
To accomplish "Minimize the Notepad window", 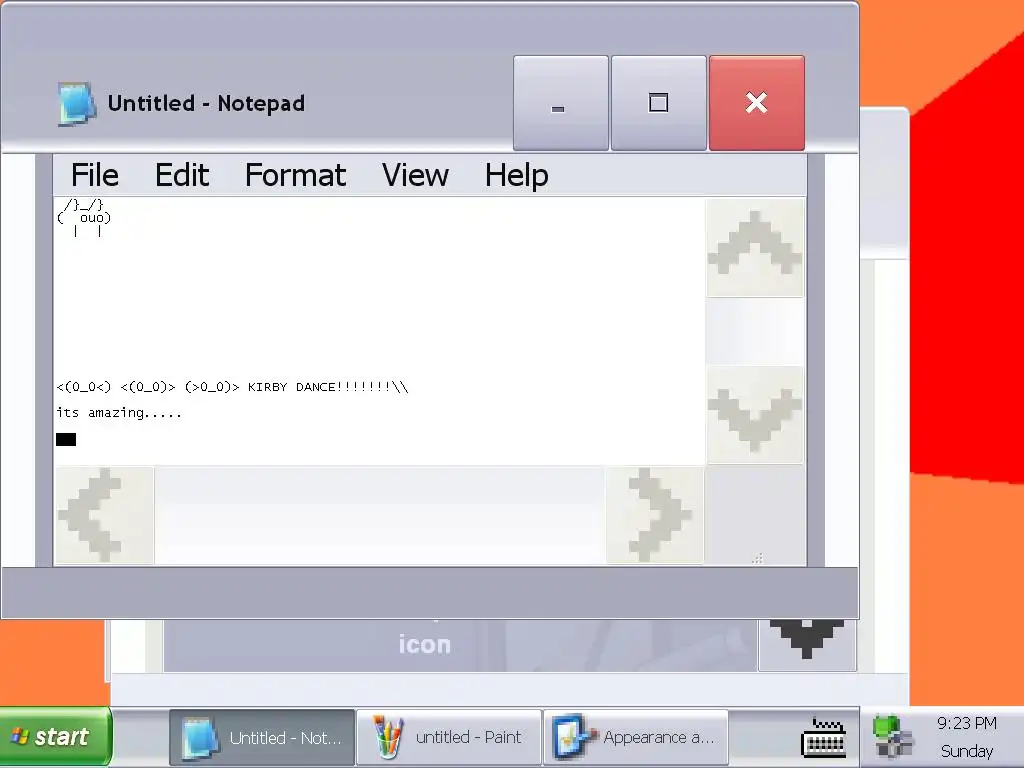I will coord(560,103).
